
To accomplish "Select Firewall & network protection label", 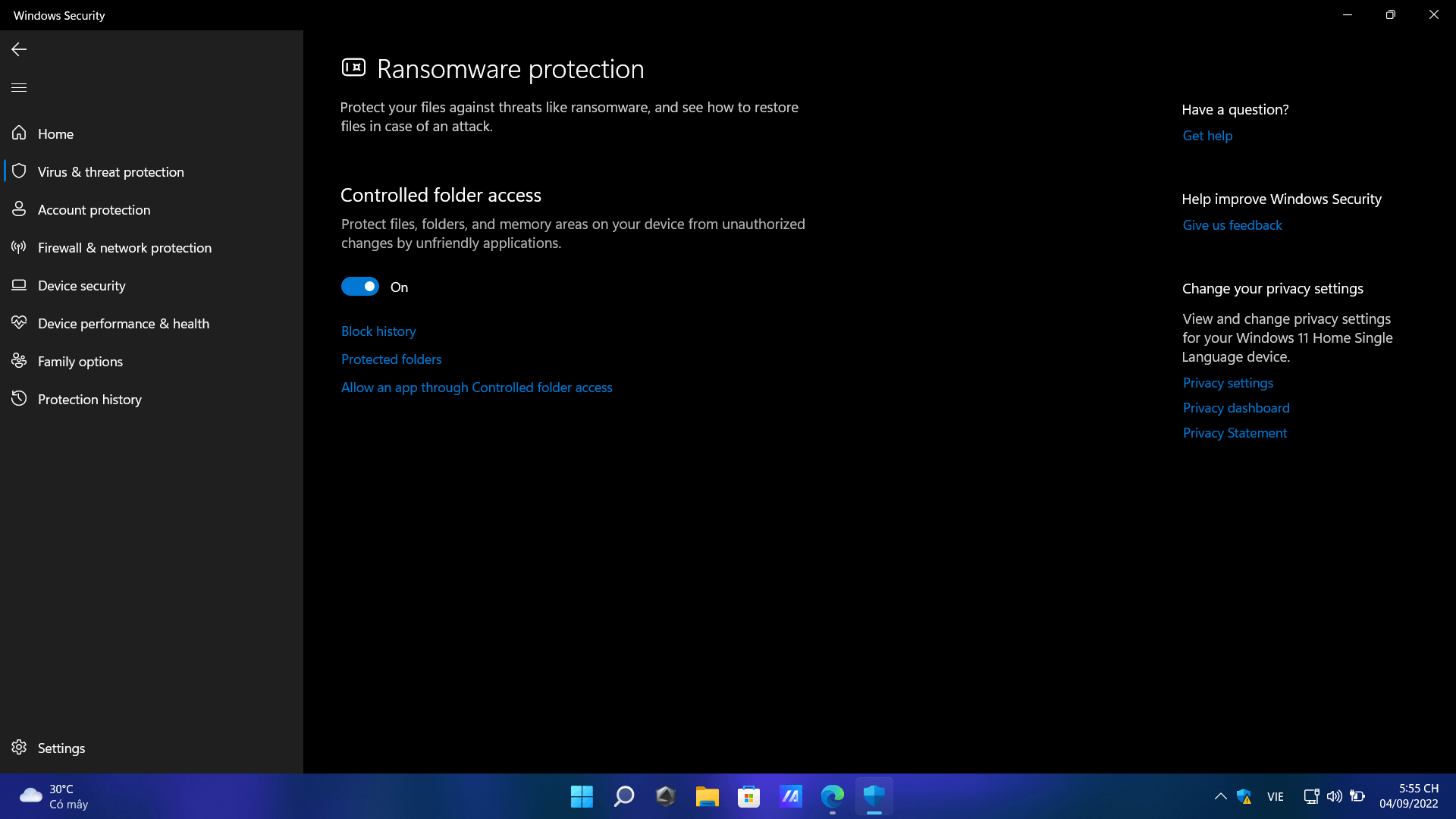I will tap(124, 248).
